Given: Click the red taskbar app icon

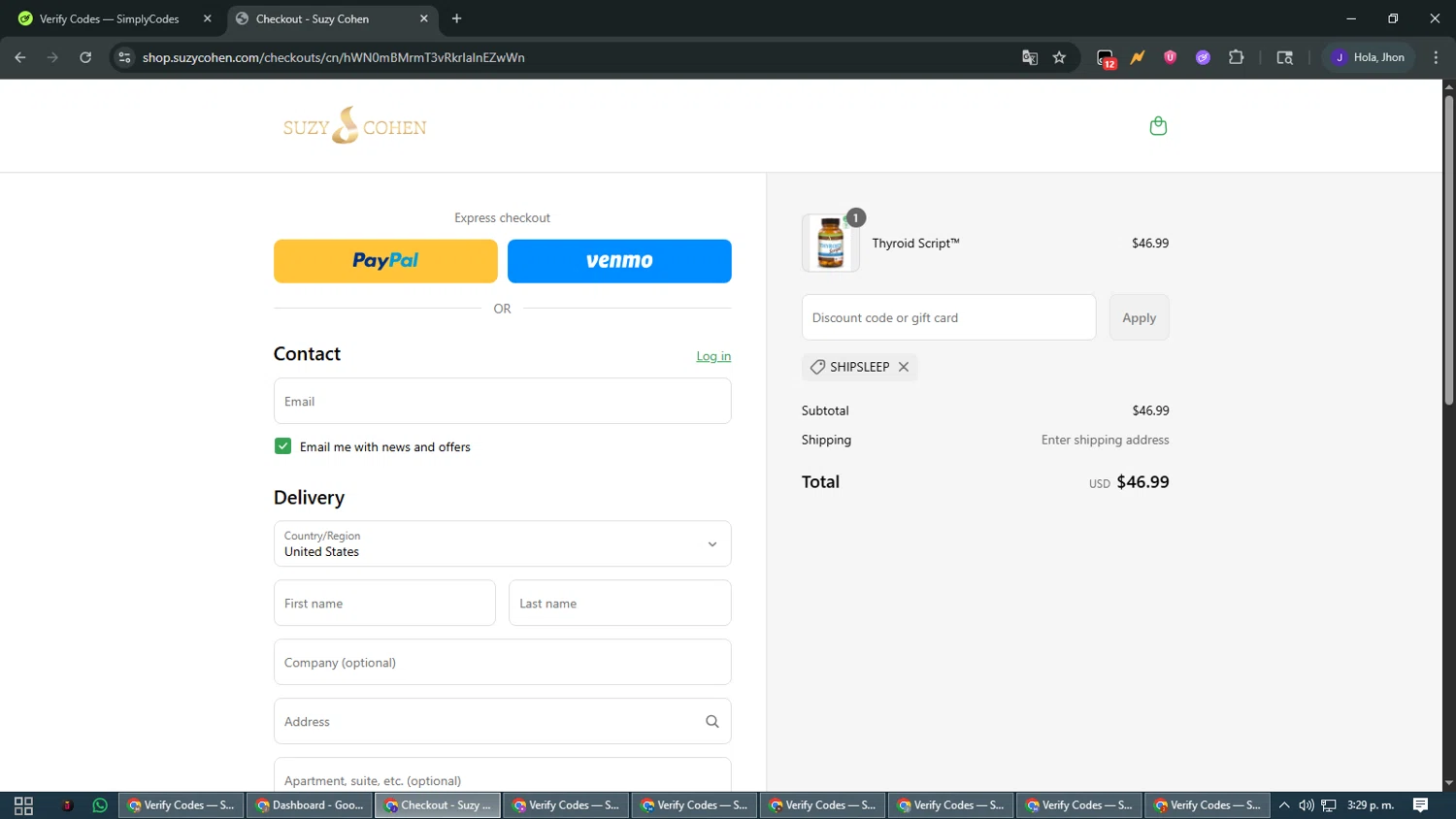Looking at the screenshot, I should click(x=67, y=805).
